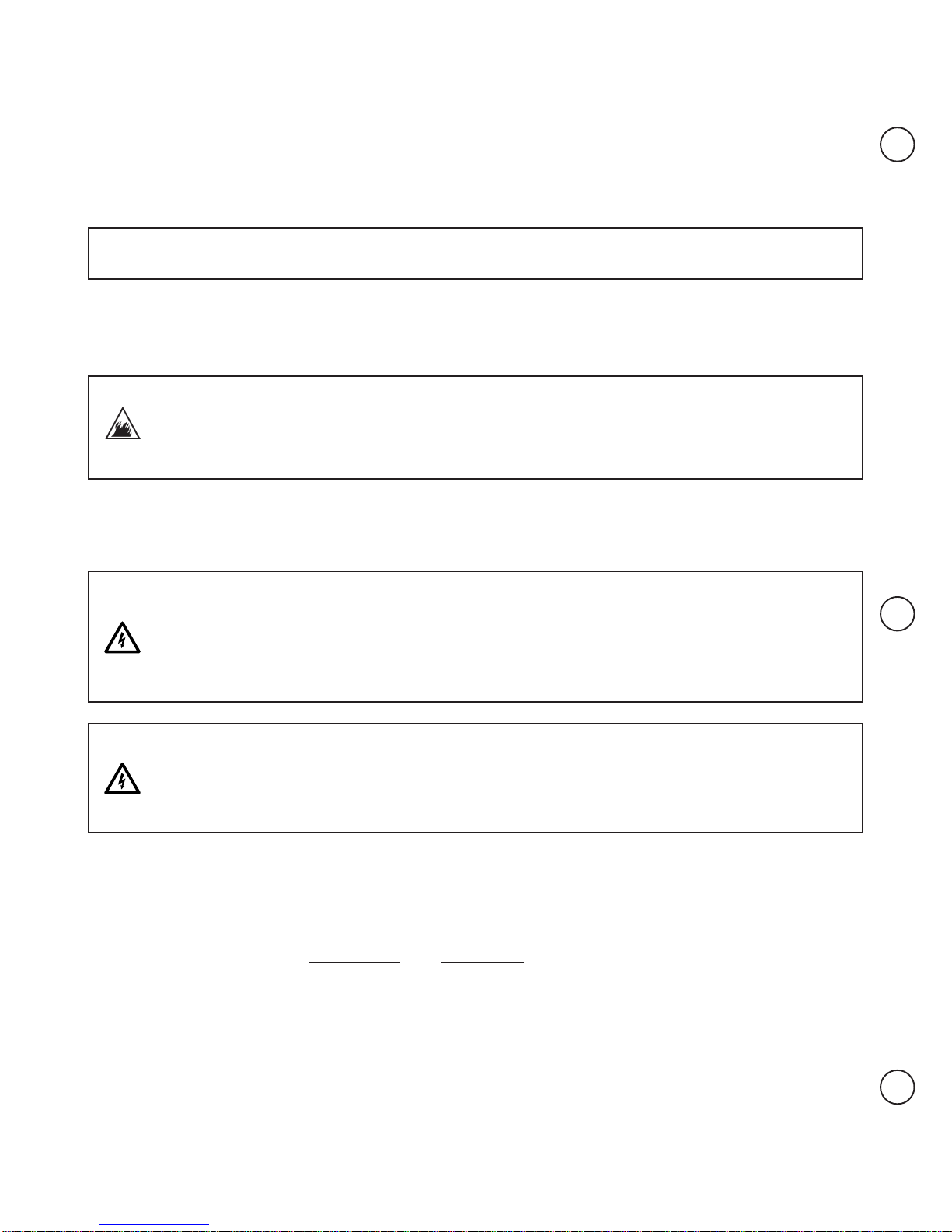Click the underlined blank at the page bottom-left
The image size is (952, 1232).
pos(154,1225)
